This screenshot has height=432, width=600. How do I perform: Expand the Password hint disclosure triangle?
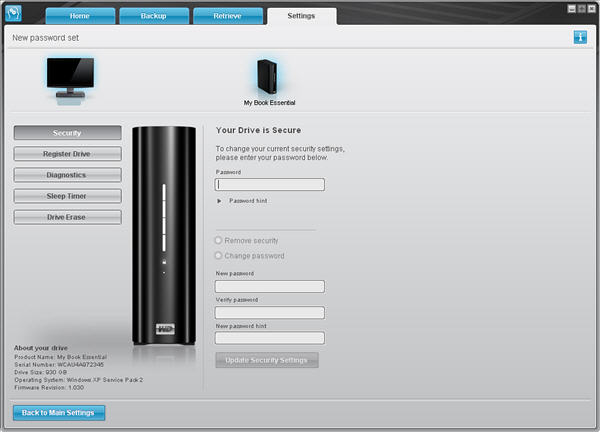click(220, 201)
